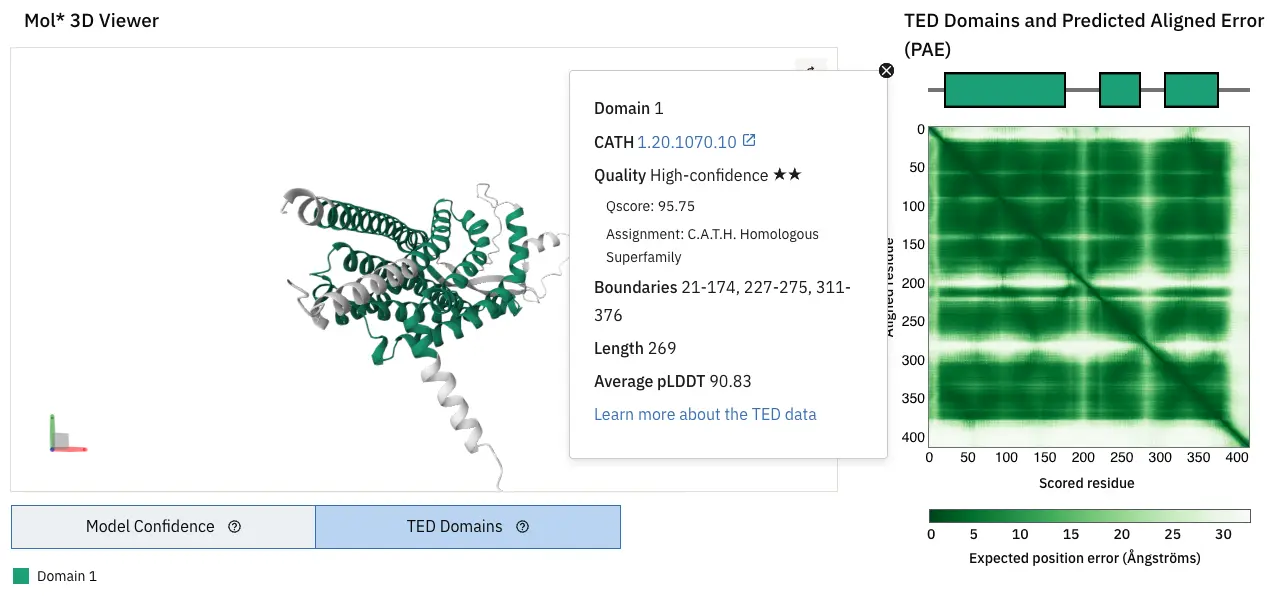Follow 'Learn more about the TED data' link
1274x611 pixels.
(x=705, y=414)
